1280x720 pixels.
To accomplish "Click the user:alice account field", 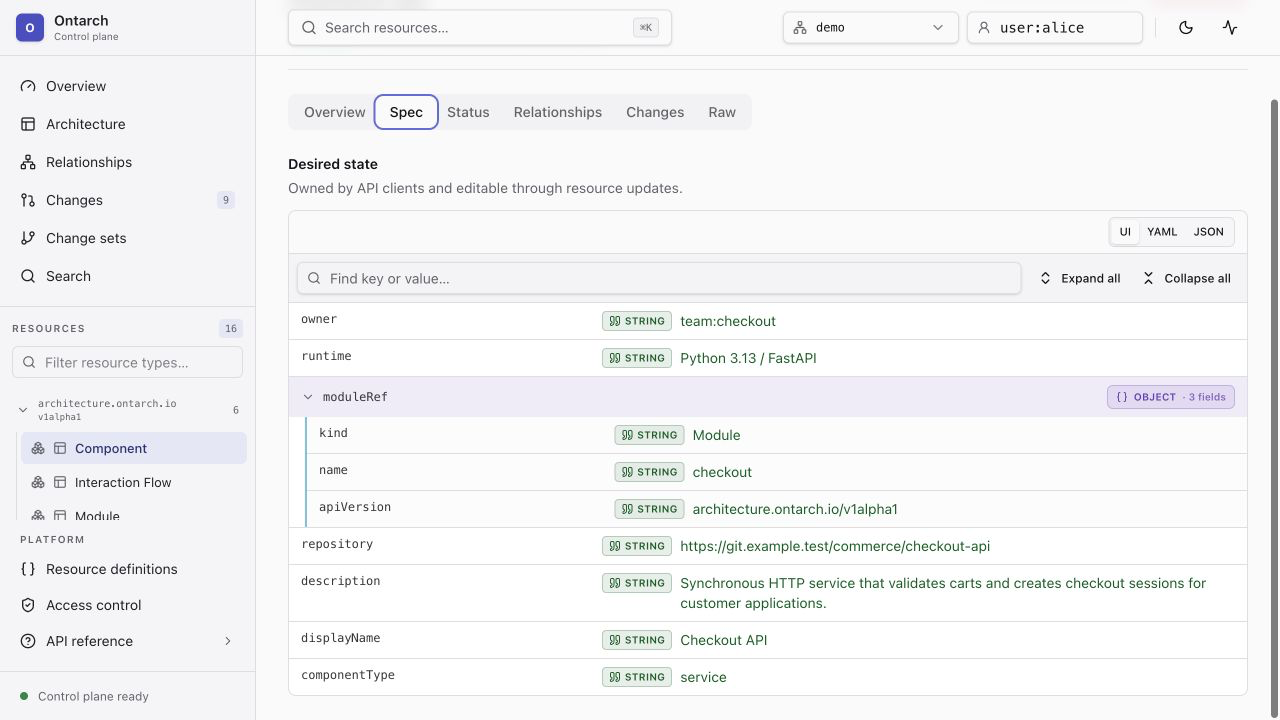I will pos(1055,28).
